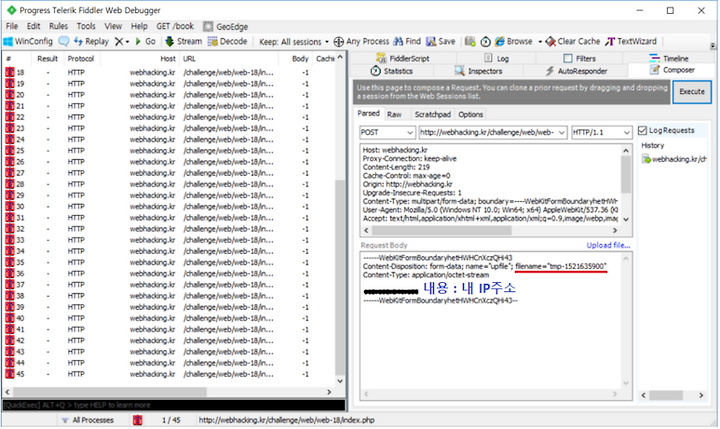Viewport: 720px width, 429px height.
Task: Switch to the Filters tab
Action: pos(579,58)
